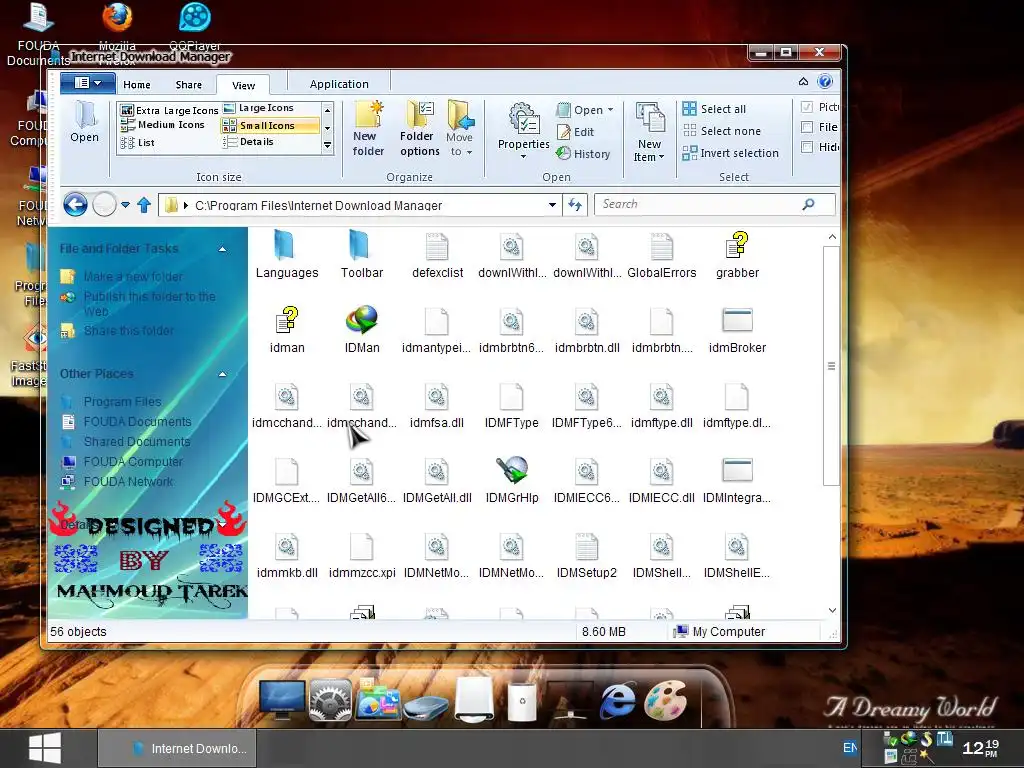Click Select none
This screenshot has height=768, width=1024.
(x=721, y=131)
